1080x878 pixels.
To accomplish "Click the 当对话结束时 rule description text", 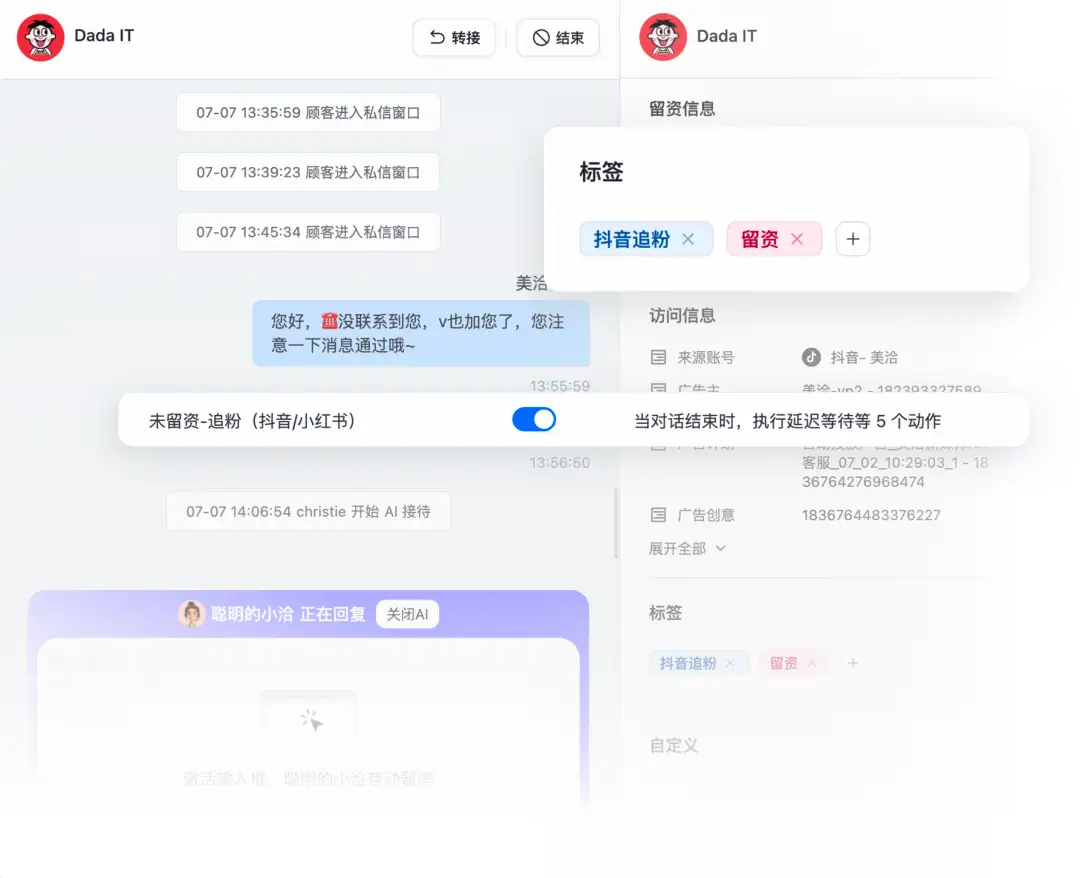I will (787, 421).
